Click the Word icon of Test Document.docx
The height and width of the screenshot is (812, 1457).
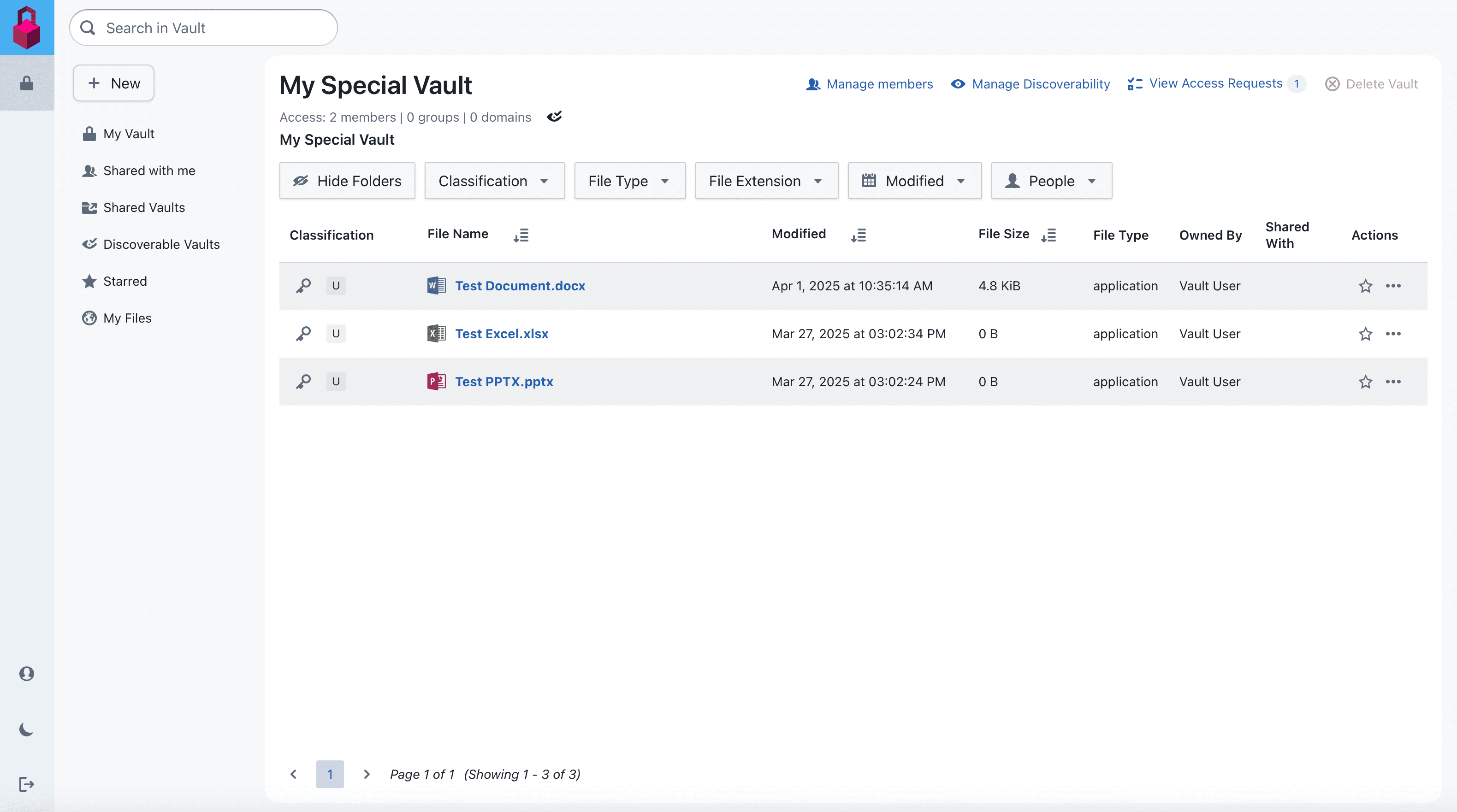[x=436, y=286]
